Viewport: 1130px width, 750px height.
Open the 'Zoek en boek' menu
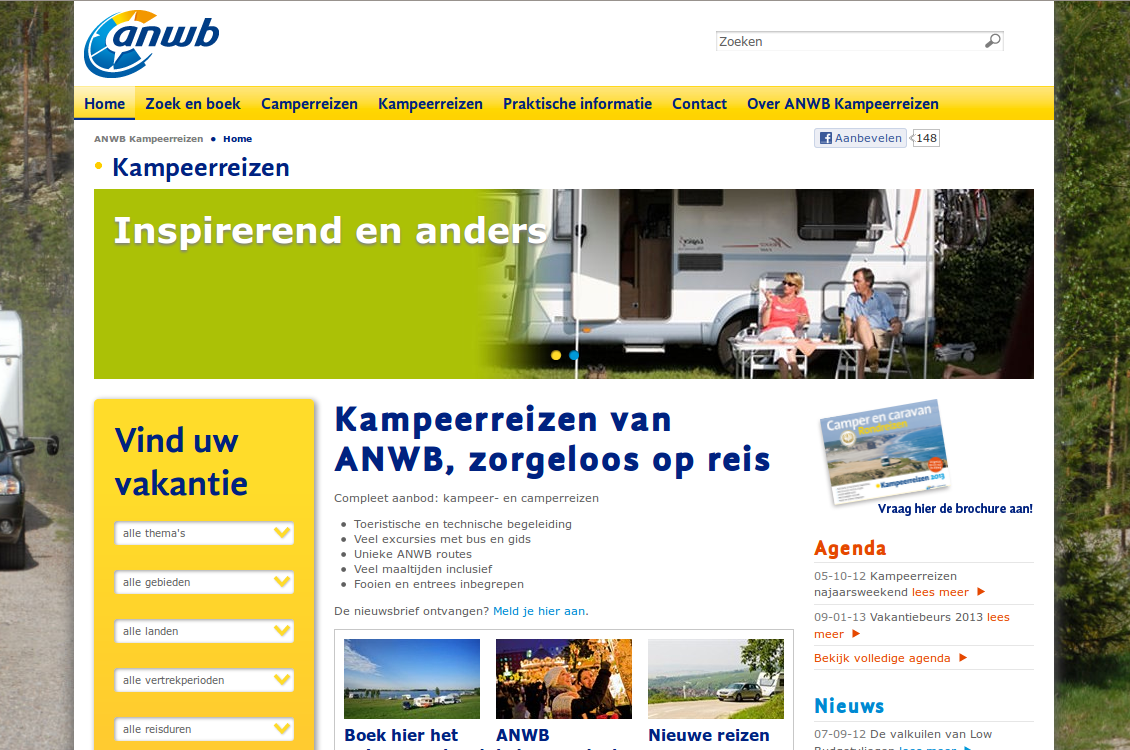pos(193,104)
